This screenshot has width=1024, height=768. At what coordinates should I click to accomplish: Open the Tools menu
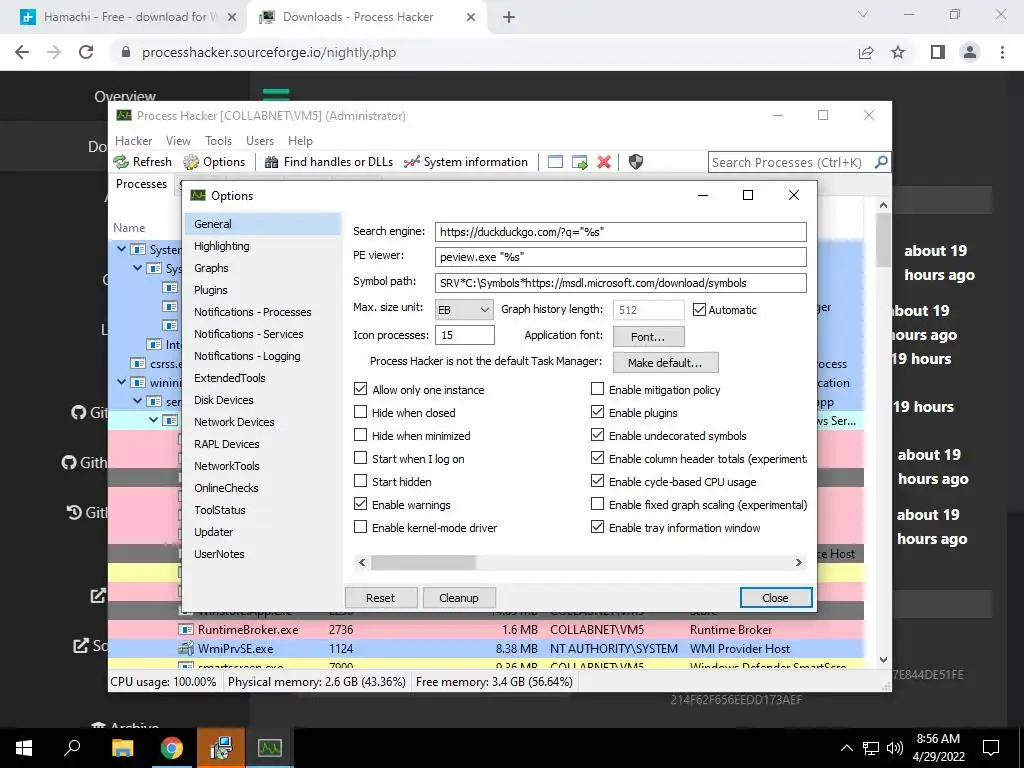(x=218, y=140)
